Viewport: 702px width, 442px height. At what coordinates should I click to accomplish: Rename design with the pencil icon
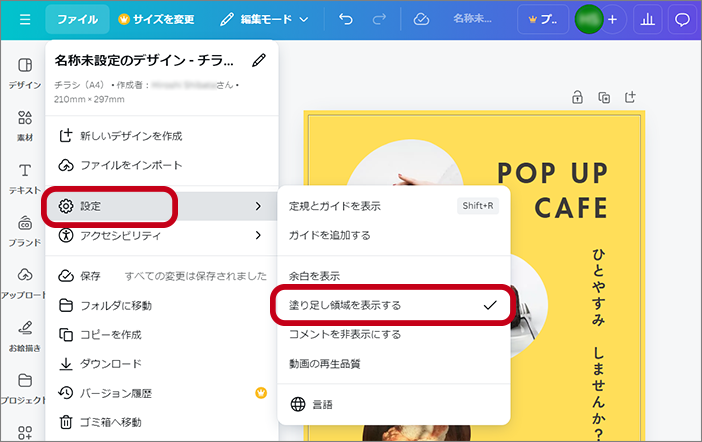259,60
